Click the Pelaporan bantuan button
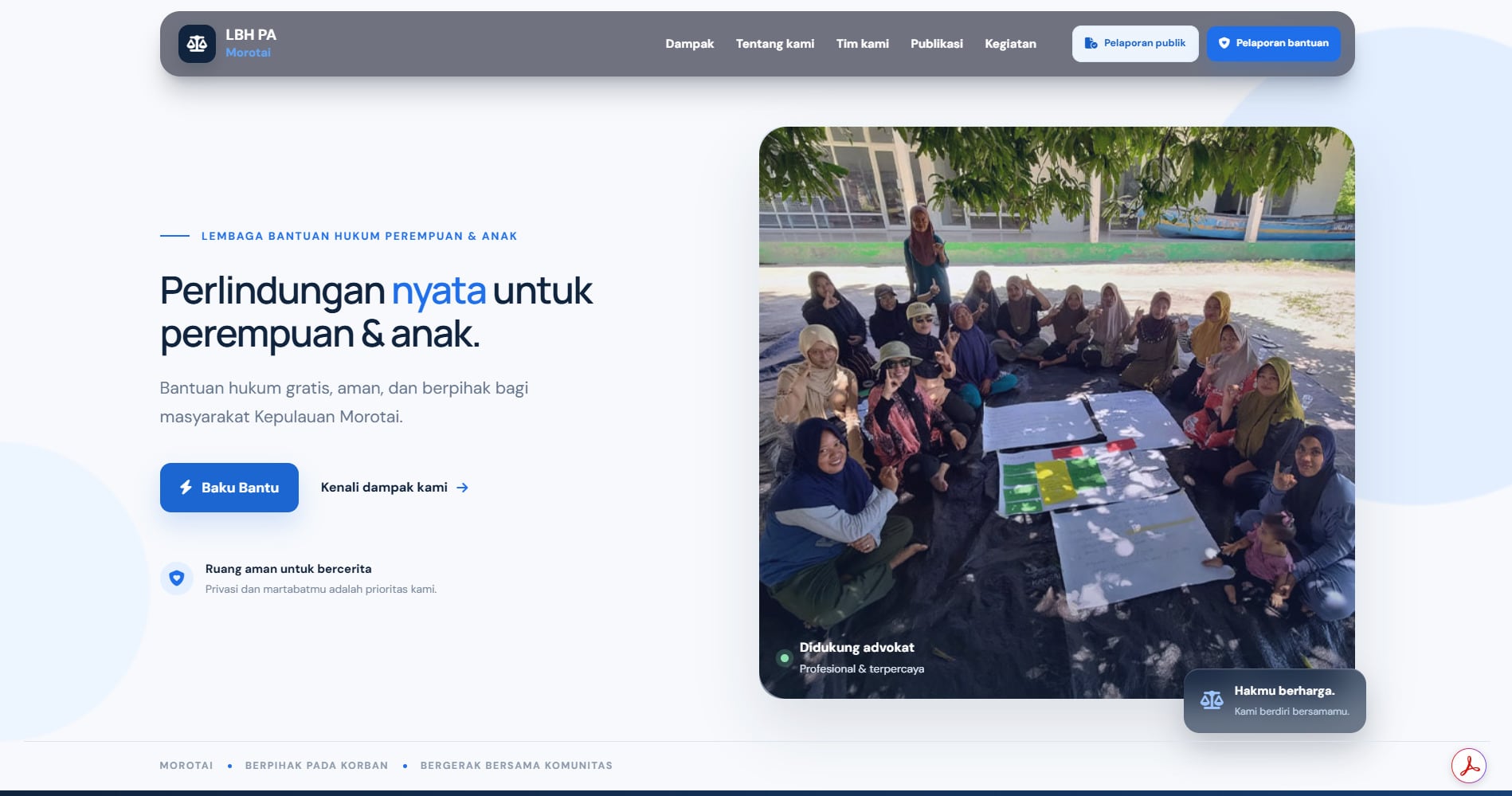This screenshot has height=796, width=1512. (1273, 44)
